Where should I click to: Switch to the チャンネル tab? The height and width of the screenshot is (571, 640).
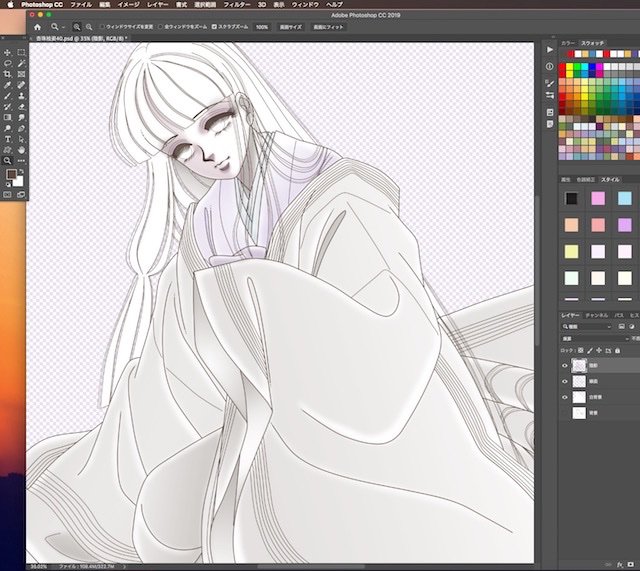pos(596,315)
